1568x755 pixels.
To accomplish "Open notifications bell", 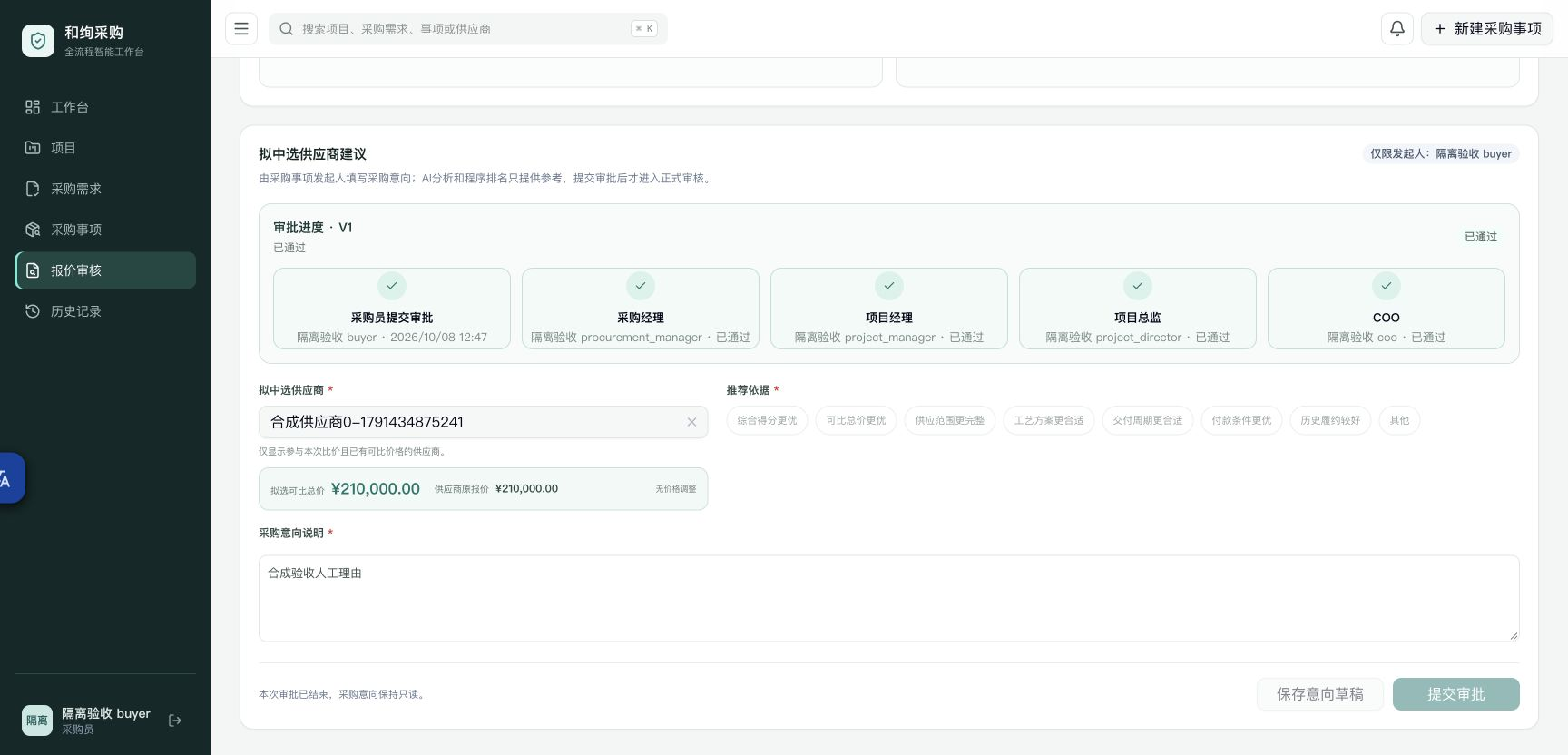I will (1397, 29).
